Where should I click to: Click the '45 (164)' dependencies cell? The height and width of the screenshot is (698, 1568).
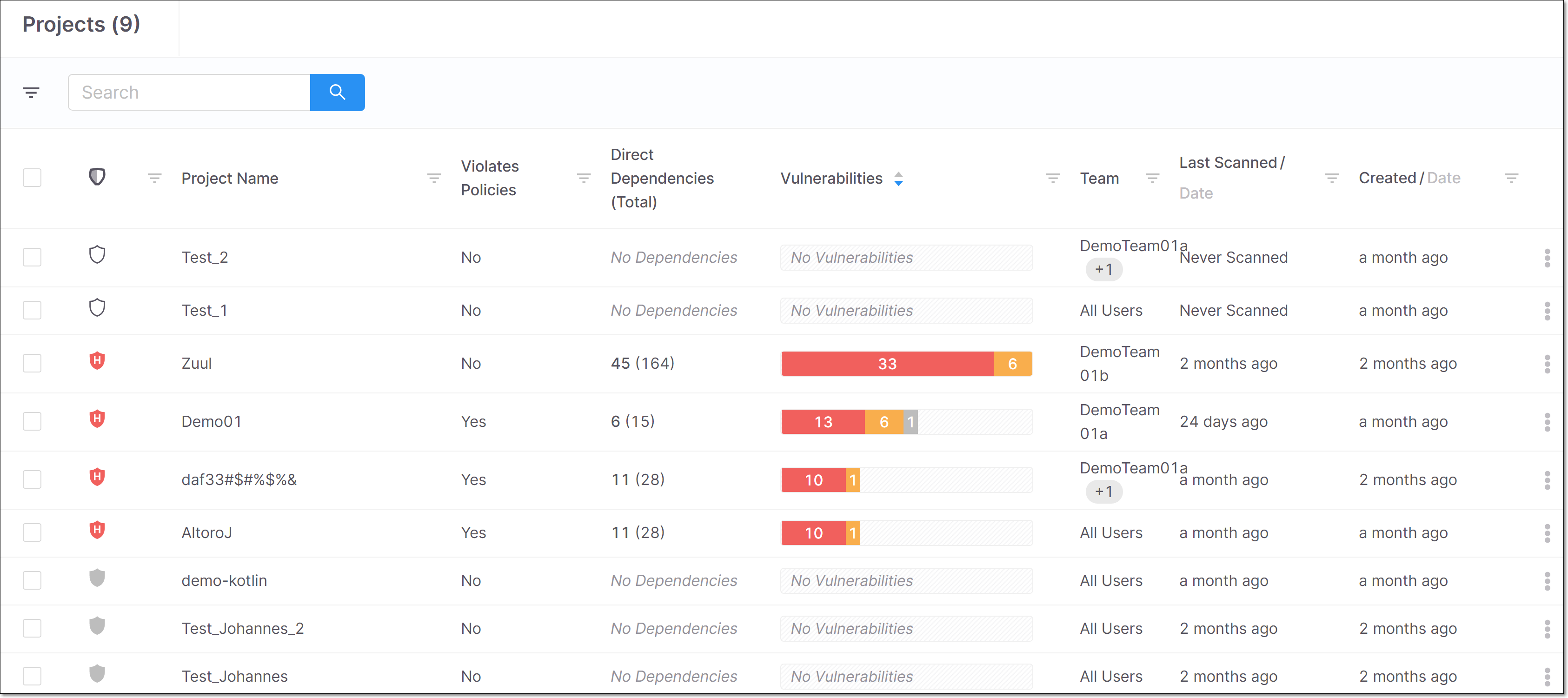643,363
